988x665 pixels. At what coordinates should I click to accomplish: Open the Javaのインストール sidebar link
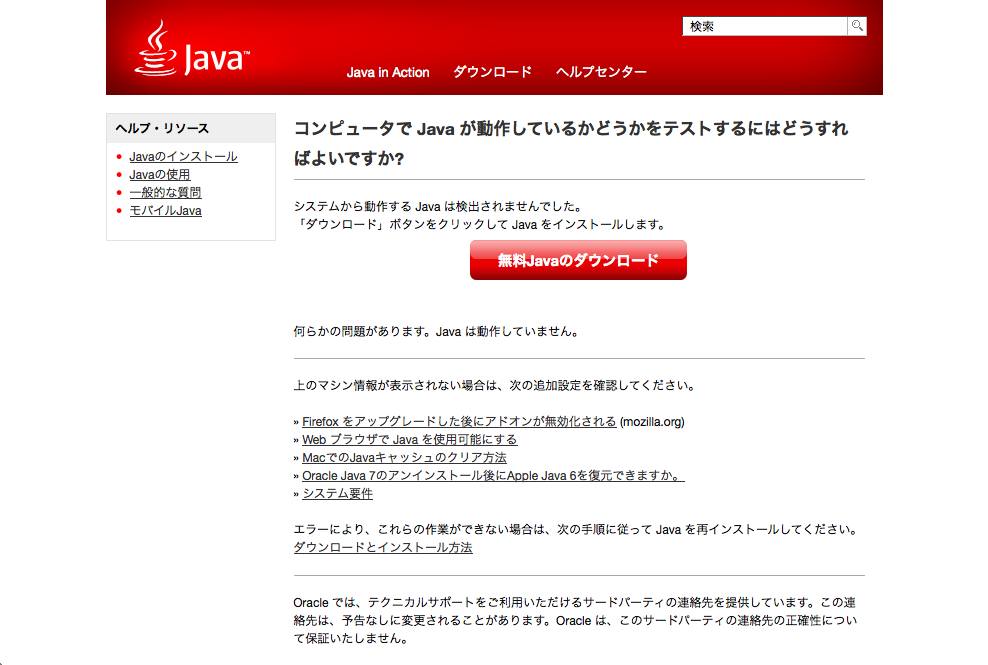coord(183,157)
